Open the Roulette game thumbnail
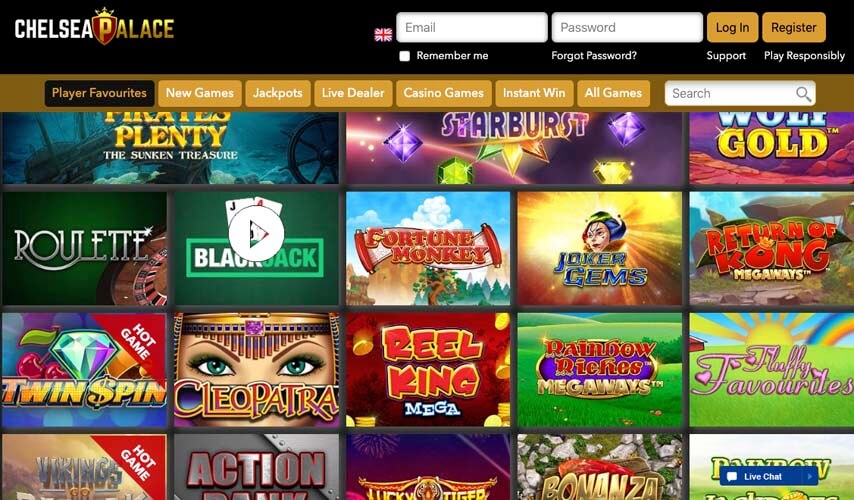Viewport: 854px width, 500px height. click(84, 248)
